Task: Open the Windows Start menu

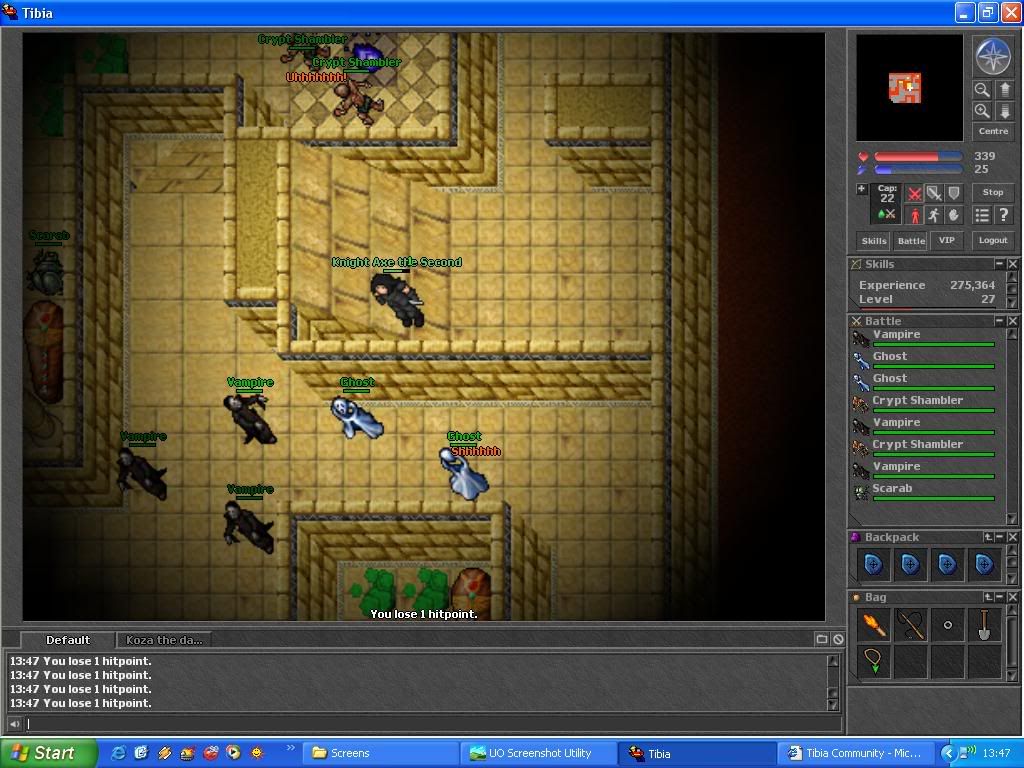Action: pyautogui.click(x=48, y=753)
